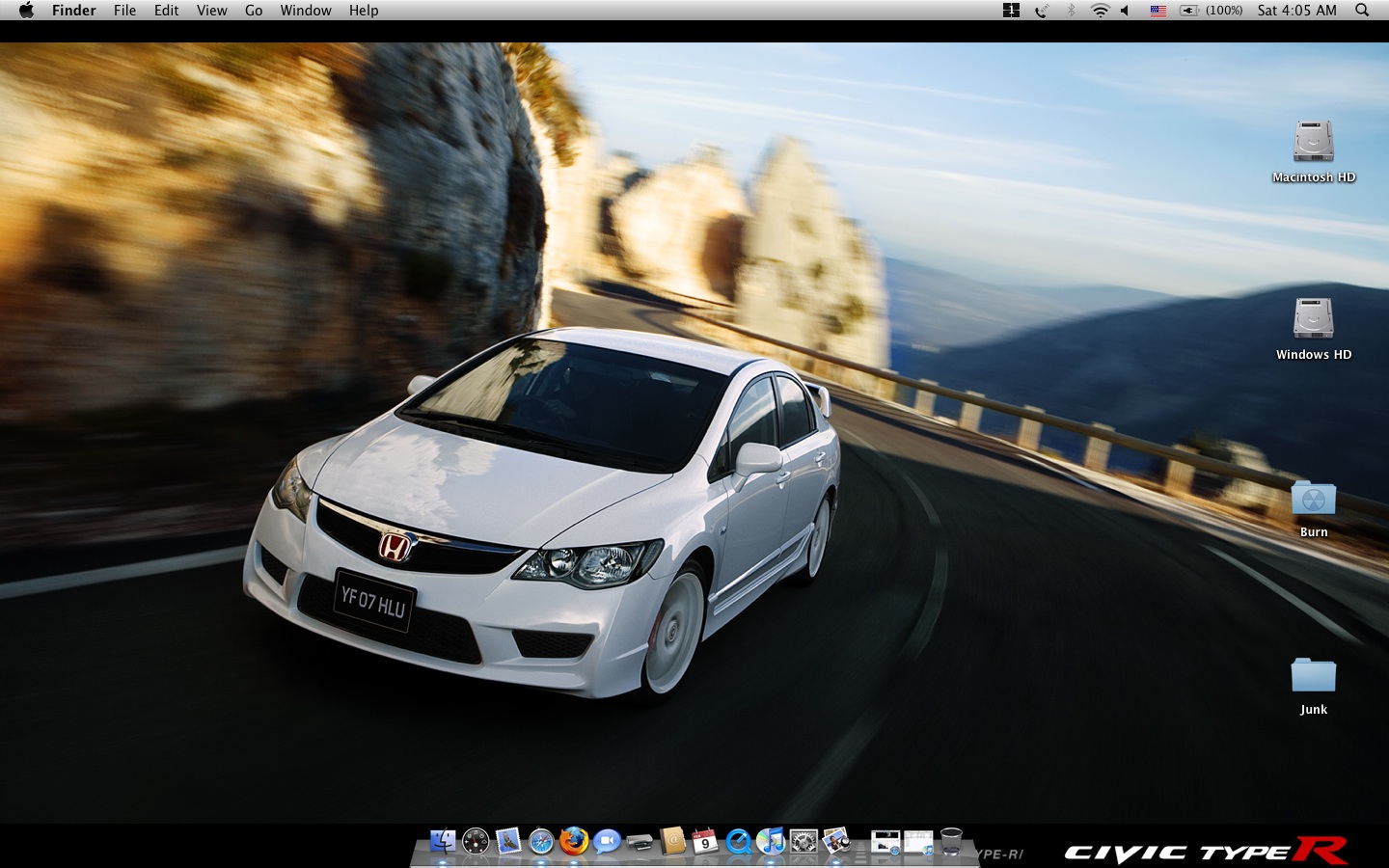Screen dimensions: 1389x868
Task: Restore minimized Safari window in Dock
Action: pos(885,842)
